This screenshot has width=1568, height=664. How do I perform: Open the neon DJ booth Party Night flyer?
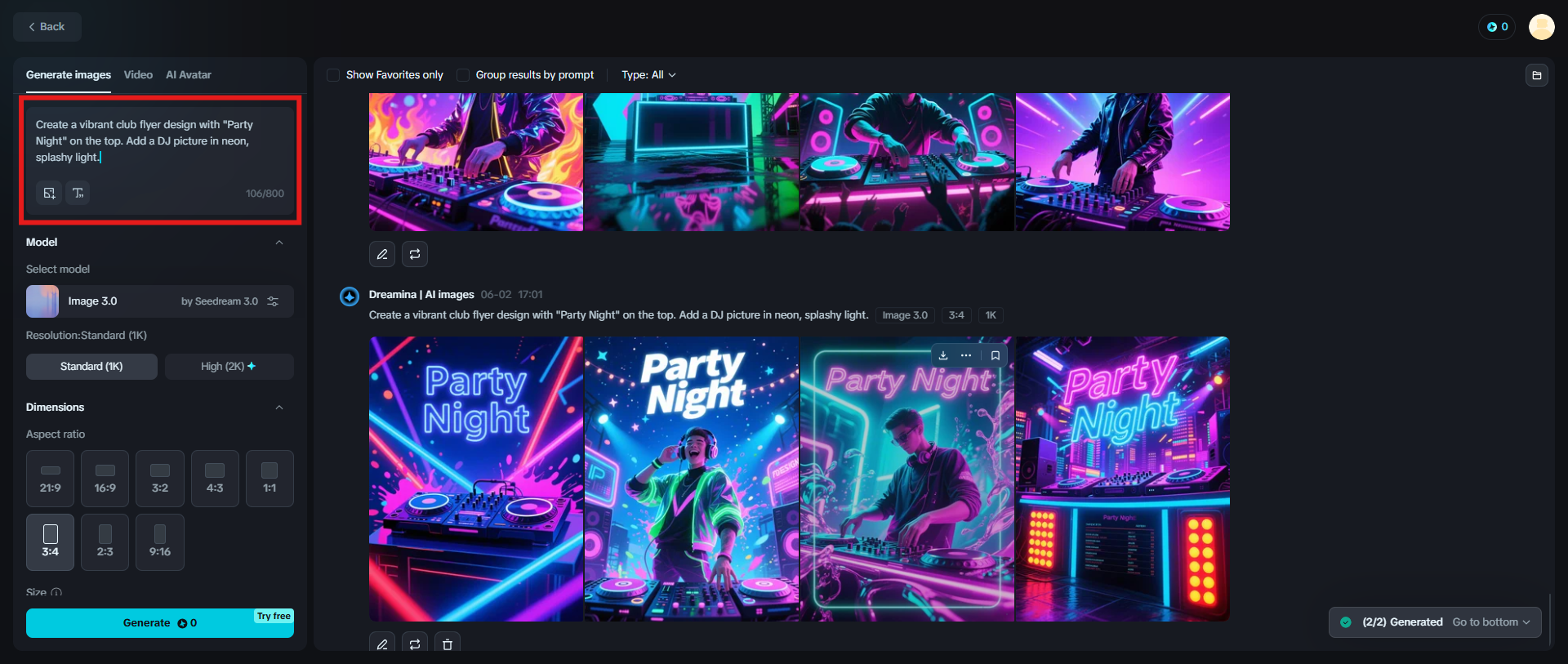click(1123, 479)
